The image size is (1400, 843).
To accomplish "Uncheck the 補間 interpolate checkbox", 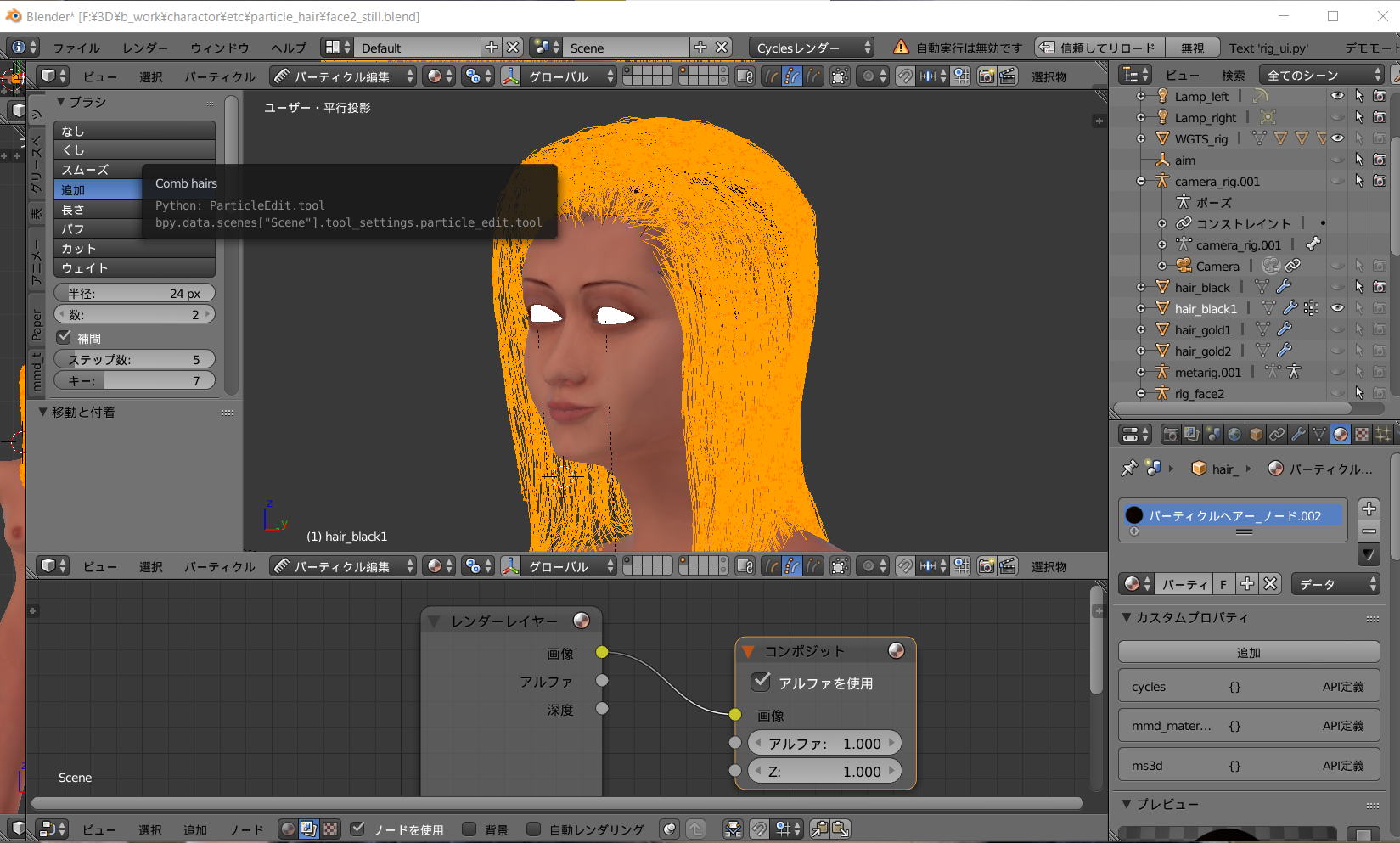I will tap(65, 338).
